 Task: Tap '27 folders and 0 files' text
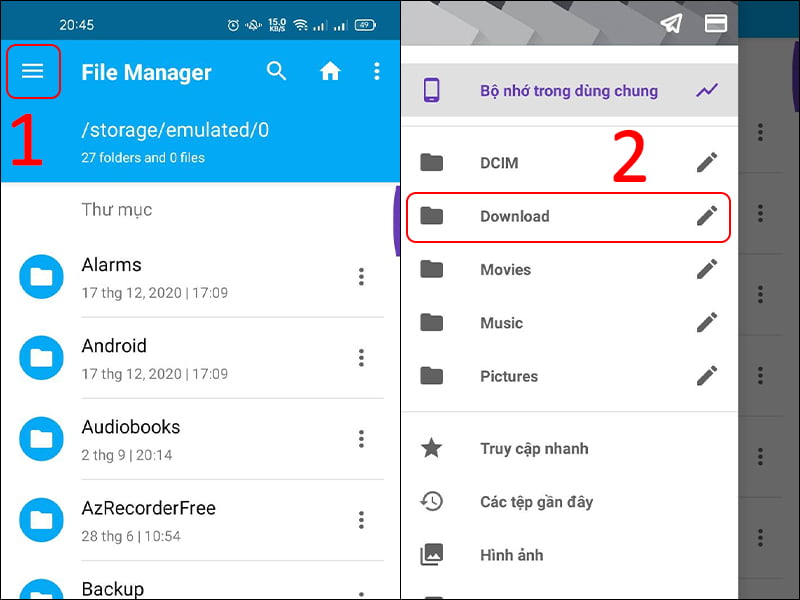pyautogui.click(x=143, y=158)
